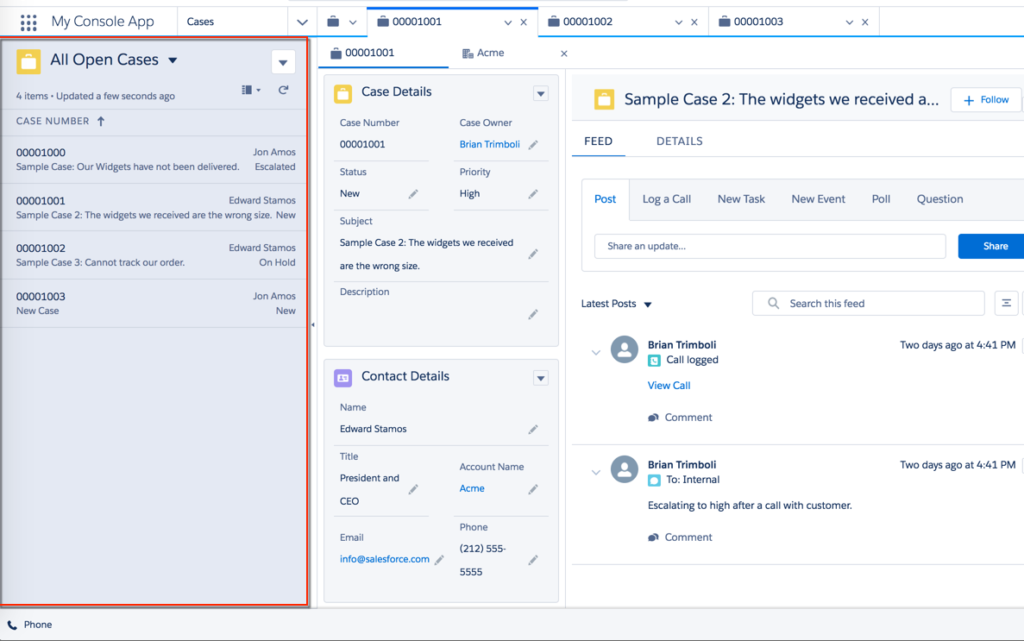This screenshot has height=641, width=1024.
Task: Open the Acme account name link
Action: tap(470, 489)
